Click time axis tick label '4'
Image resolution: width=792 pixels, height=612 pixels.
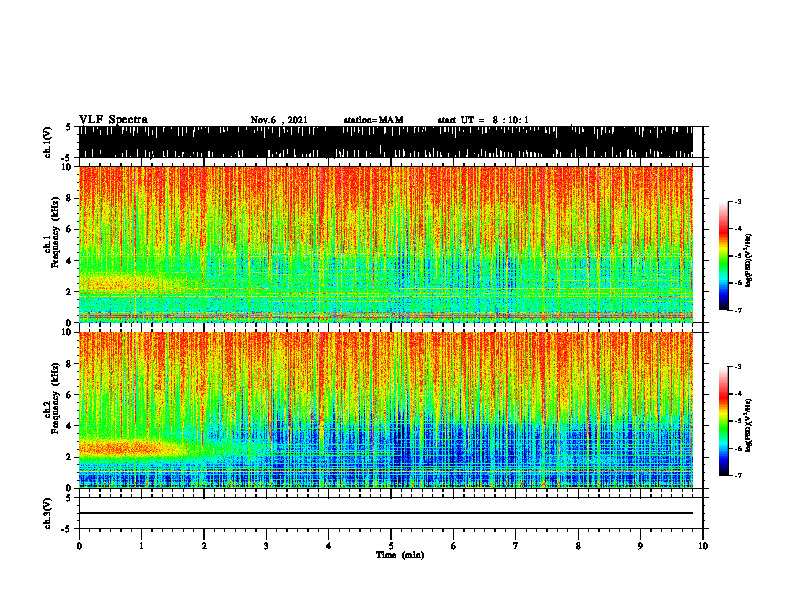329,546
